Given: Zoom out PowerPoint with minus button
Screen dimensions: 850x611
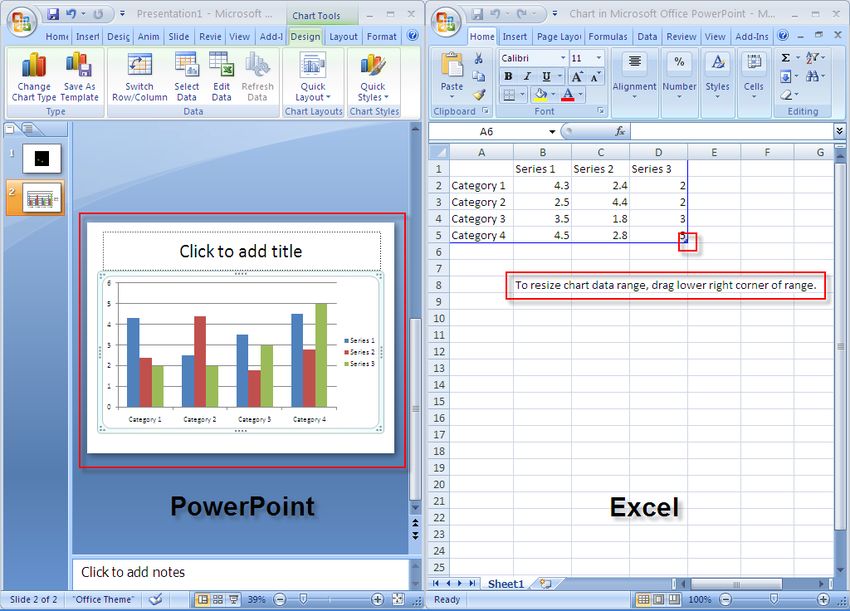Looking at the screenshot, I should click(x=280, y=599).
